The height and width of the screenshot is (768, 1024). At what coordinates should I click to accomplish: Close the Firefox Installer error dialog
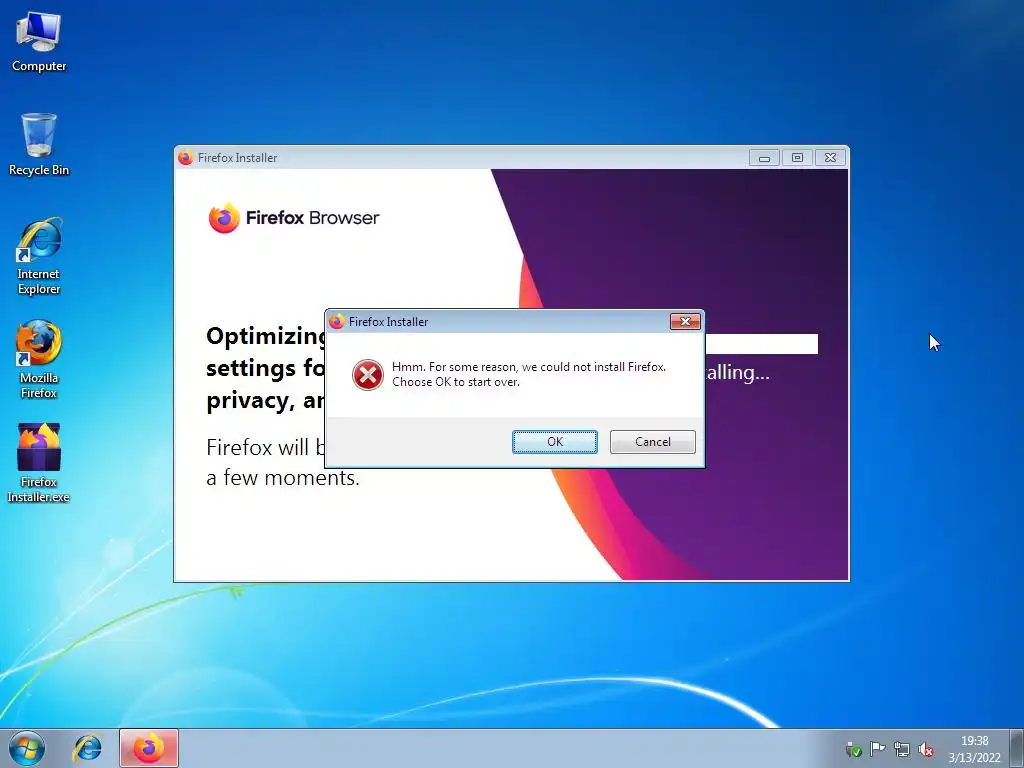[685, 321]
